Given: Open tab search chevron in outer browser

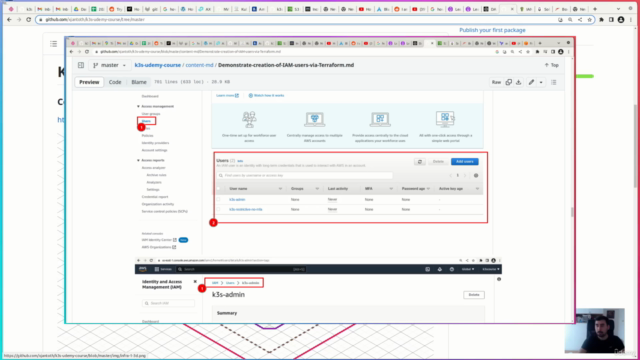Looking at the screenshot, I should (x=618, y=9).
